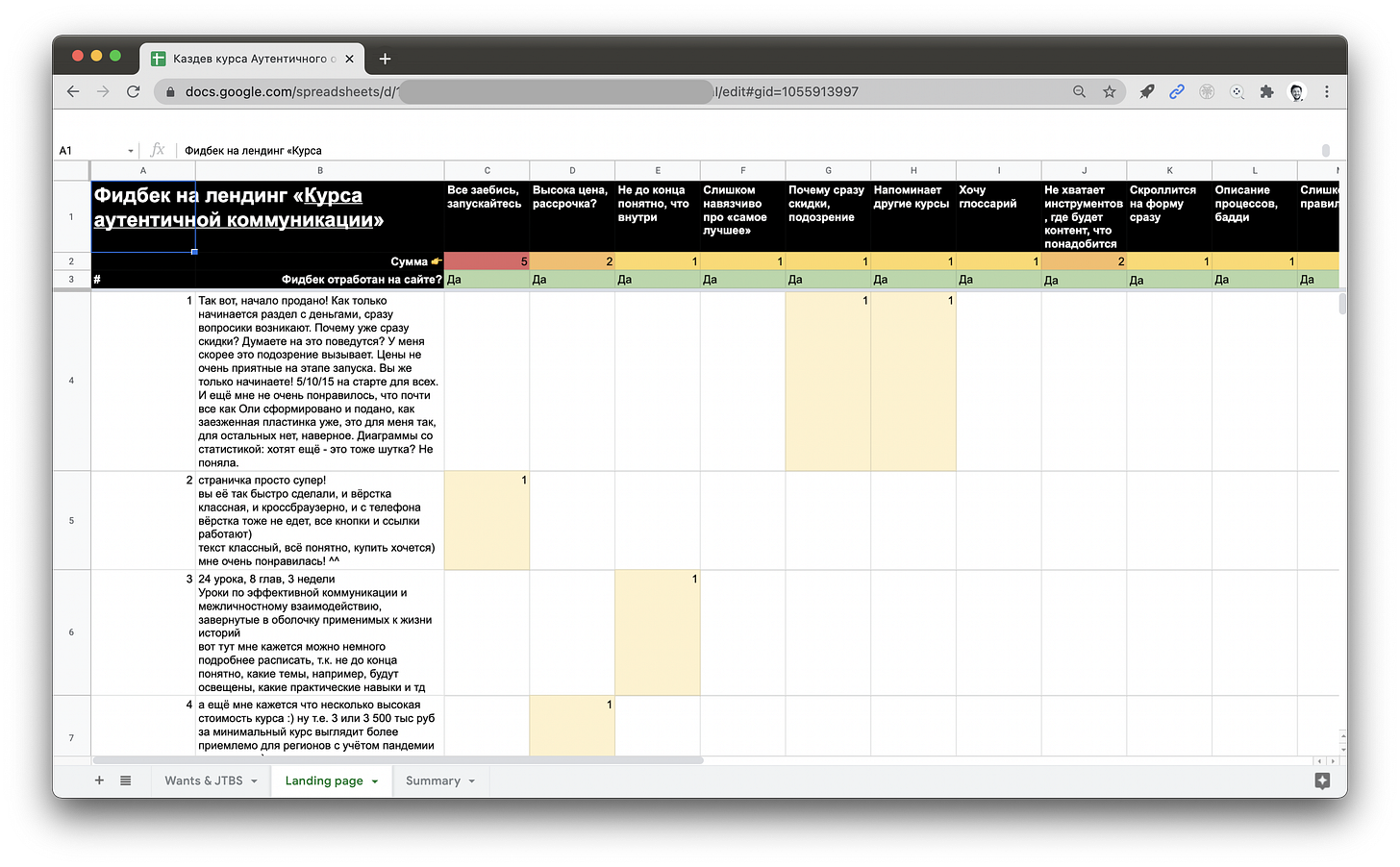Viewport: 1400px width, 867px height.
Task: Click the green Sheets favicon on the tab
Action: click(x=159, y=59)
